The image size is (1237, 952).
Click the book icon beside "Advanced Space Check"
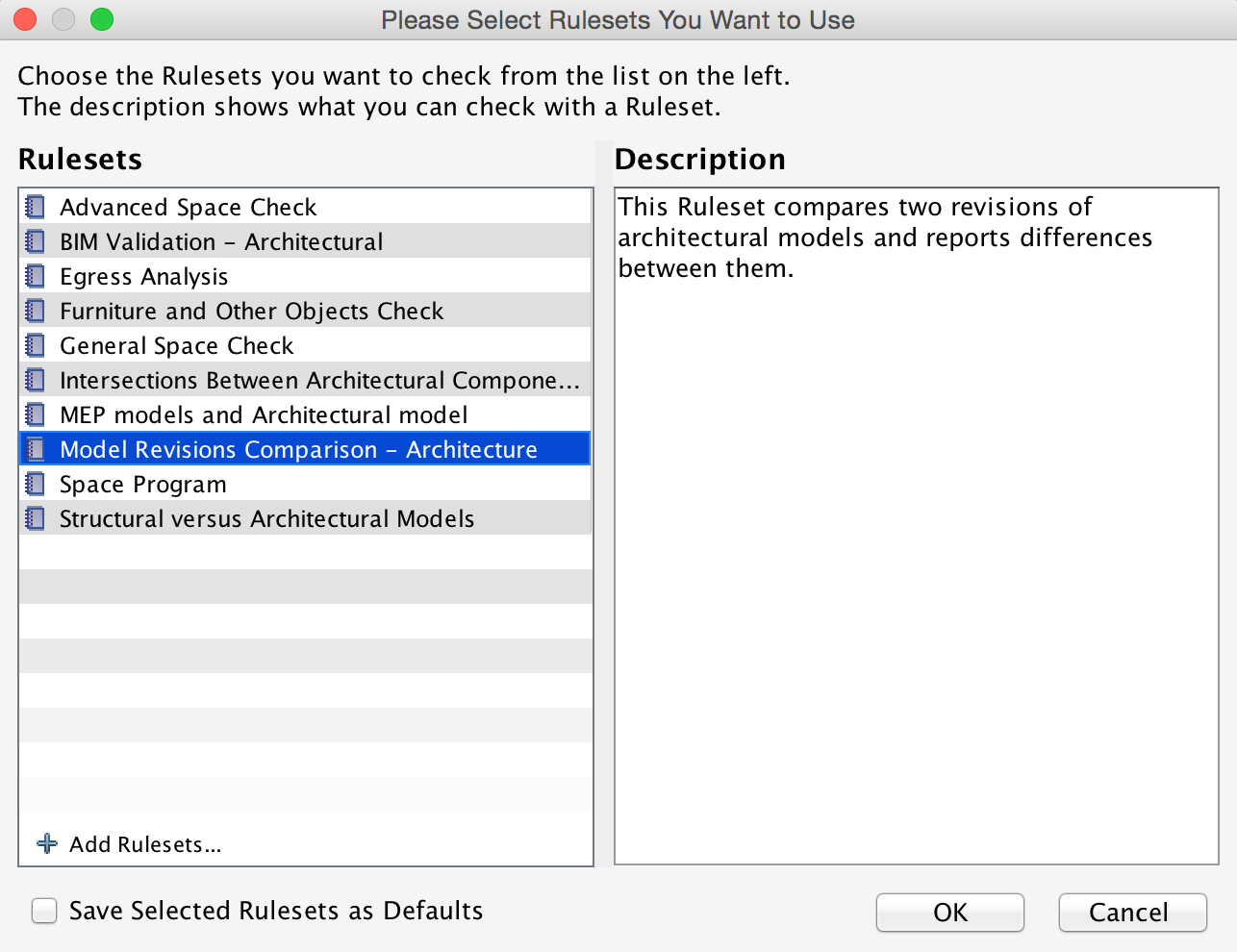pyautogui.click(x=36, y=207)
